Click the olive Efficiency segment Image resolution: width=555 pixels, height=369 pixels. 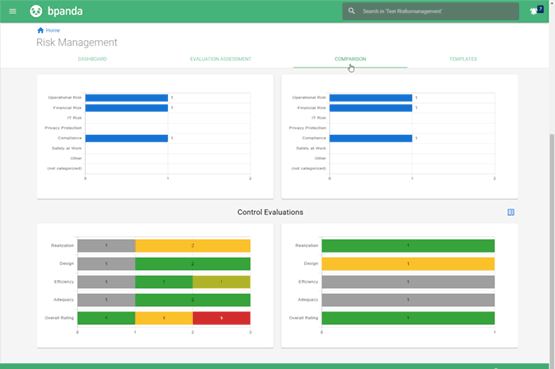pos(222,282)
